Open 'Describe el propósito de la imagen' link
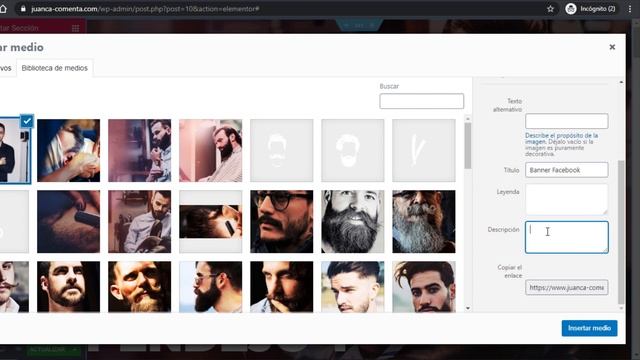Screen dimensions: 640x360 tap(561, 138)
